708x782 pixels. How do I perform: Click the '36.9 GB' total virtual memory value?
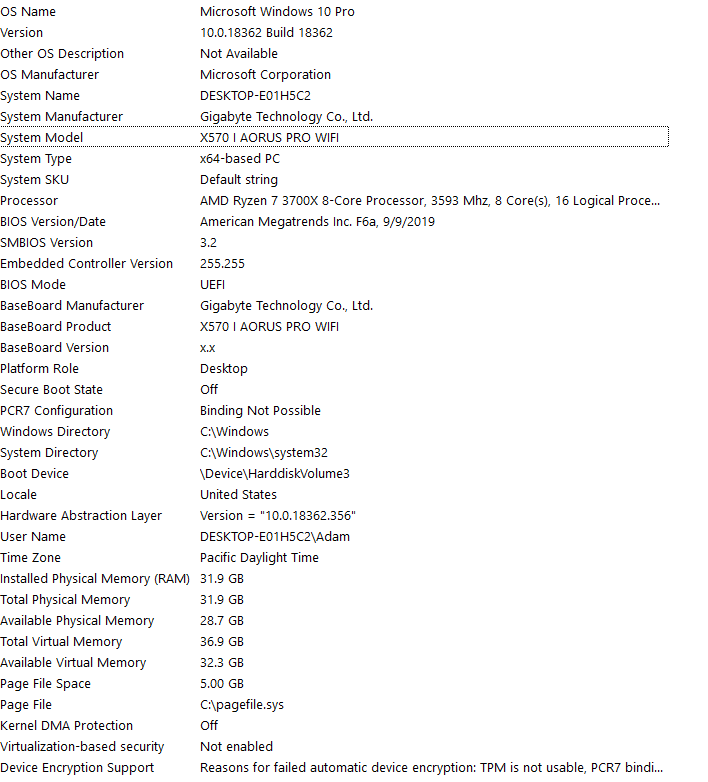click(x=222, y=641)
